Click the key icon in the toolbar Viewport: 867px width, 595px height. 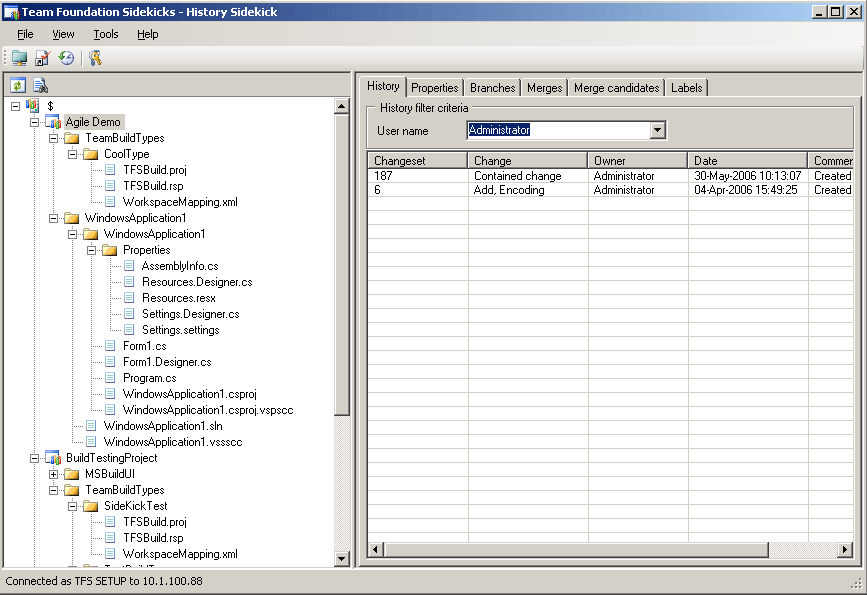(x=95, y=58)
